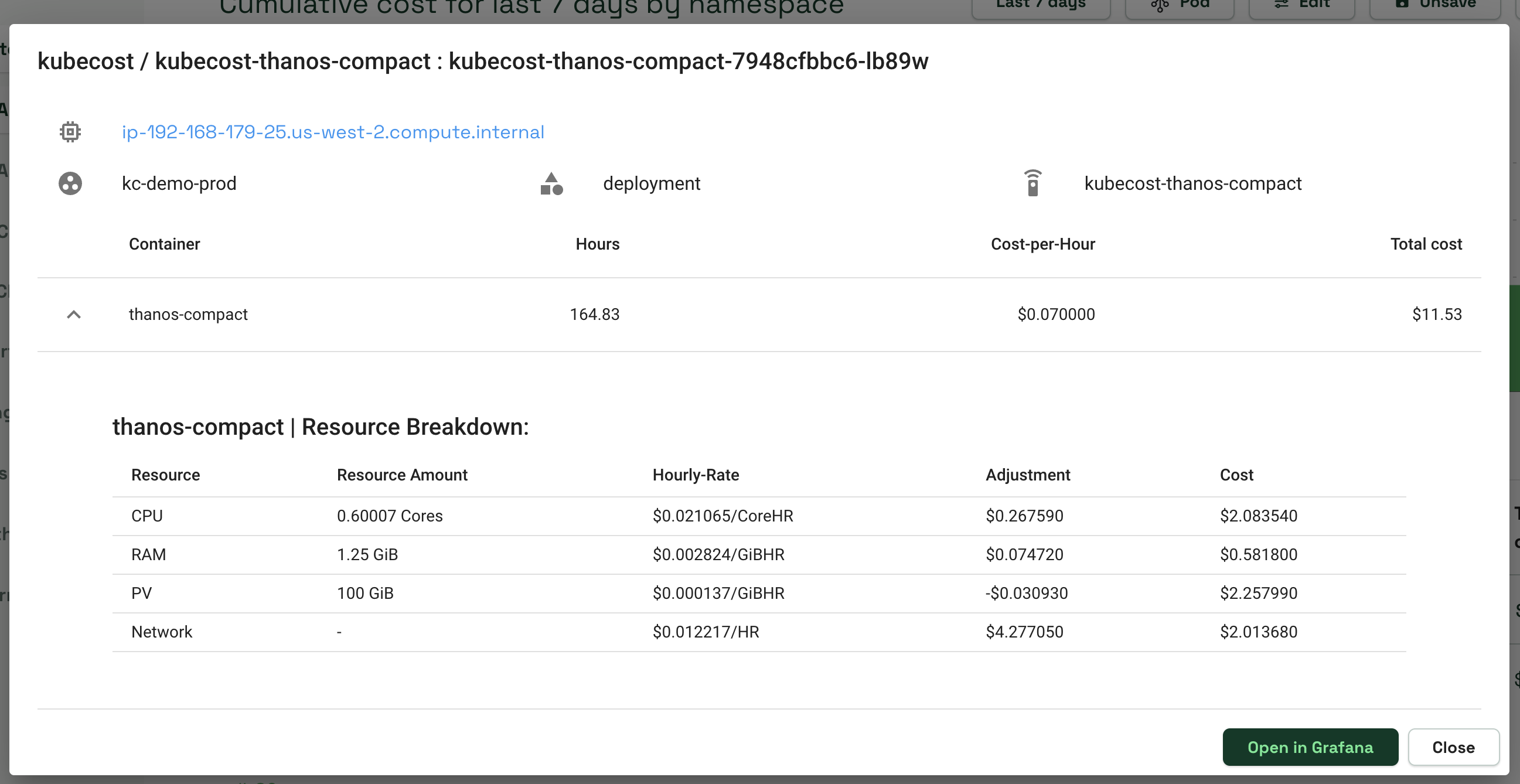Click the Hours column header
1520x784 pixels.
click(x=597, y=244)
